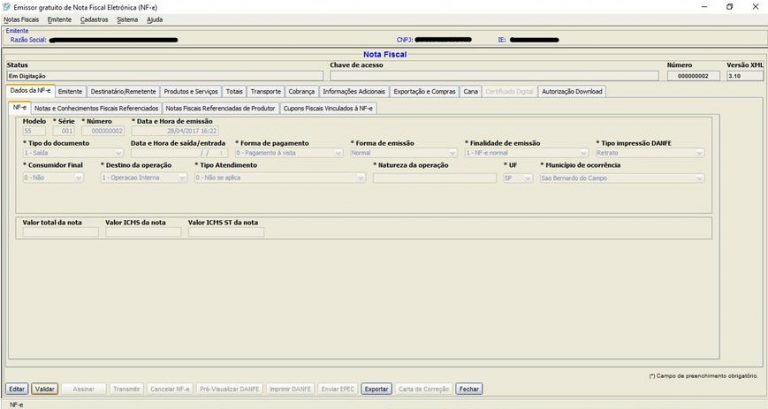Select the NF-e sub-tab
The width and height of the screenshot is (768, 409).
[x=20, y=107]
